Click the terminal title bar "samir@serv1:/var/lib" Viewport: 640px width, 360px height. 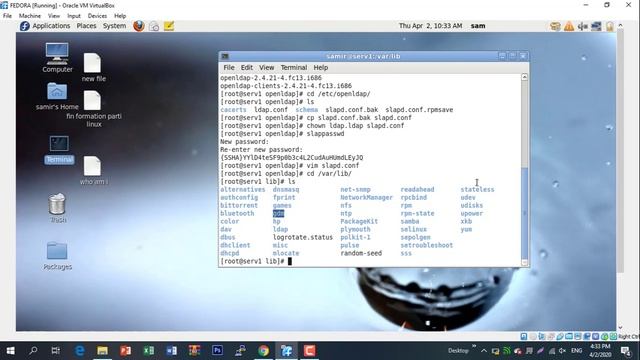(363, 56)
